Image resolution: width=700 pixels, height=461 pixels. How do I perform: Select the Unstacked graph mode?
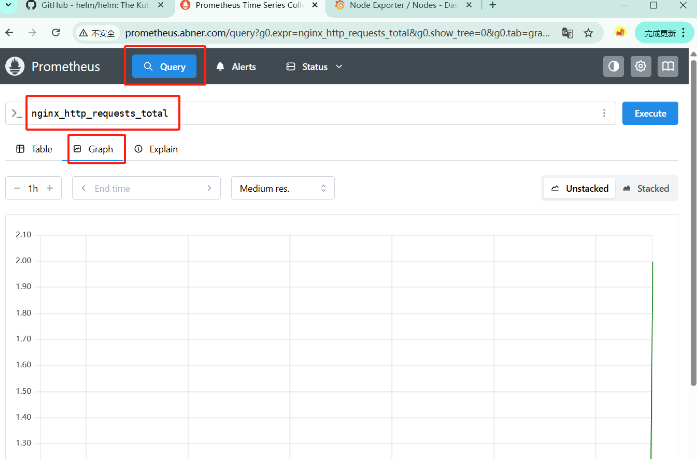(579, 188)
